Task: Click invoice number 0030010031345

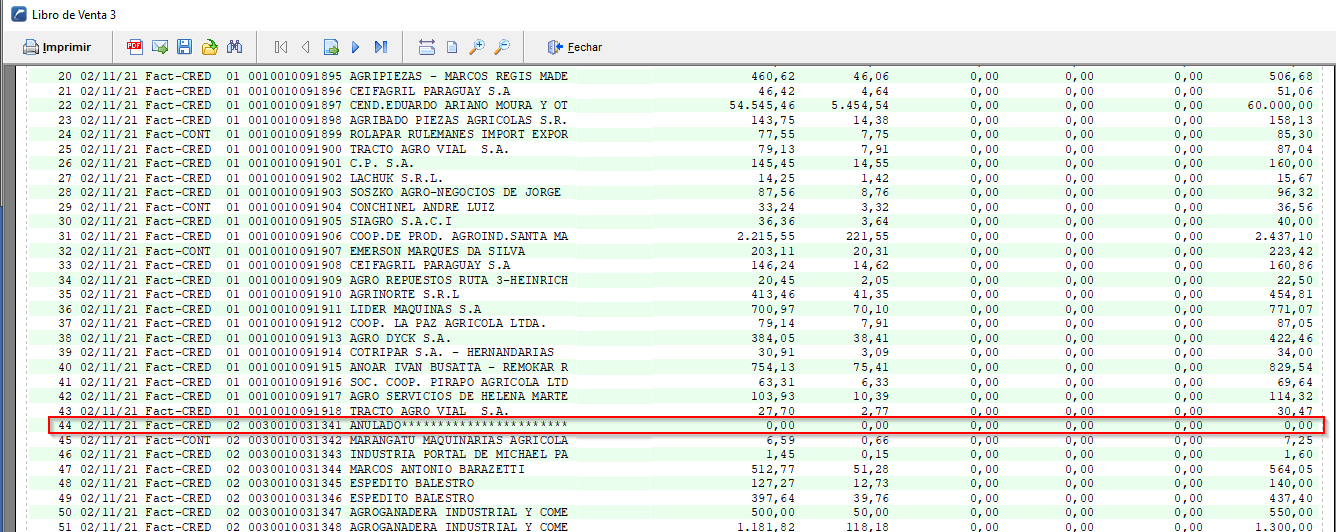Action: (x=295, y=483)
